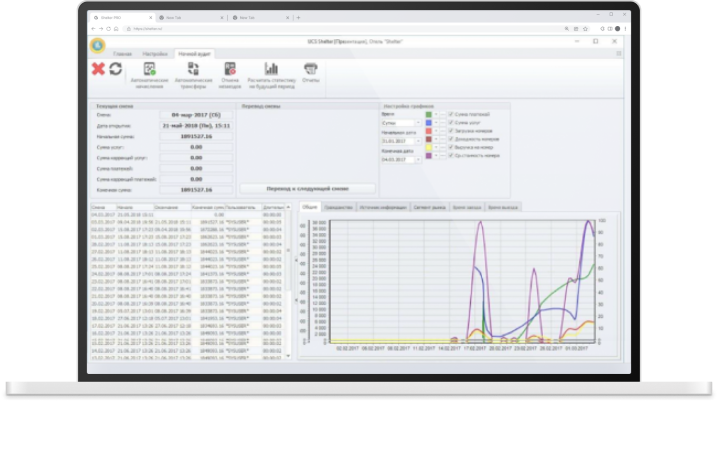Image resolution: width=718 pixels, height=450 pixels.
Task: Click the browser home icon
Action: coord(116,29)
